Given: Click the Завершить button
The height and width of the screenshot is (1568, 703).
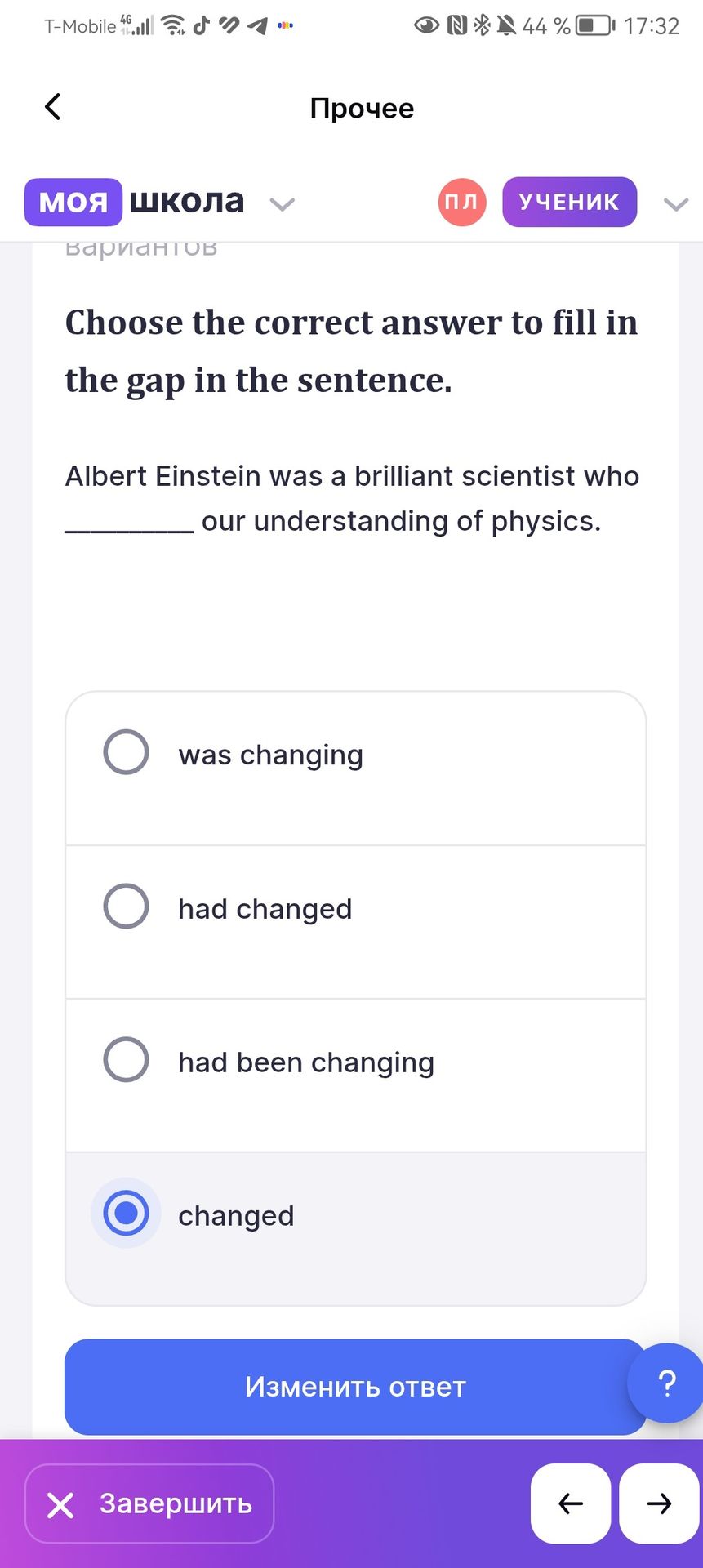Looking at the screenshot, I should 149,1503.
